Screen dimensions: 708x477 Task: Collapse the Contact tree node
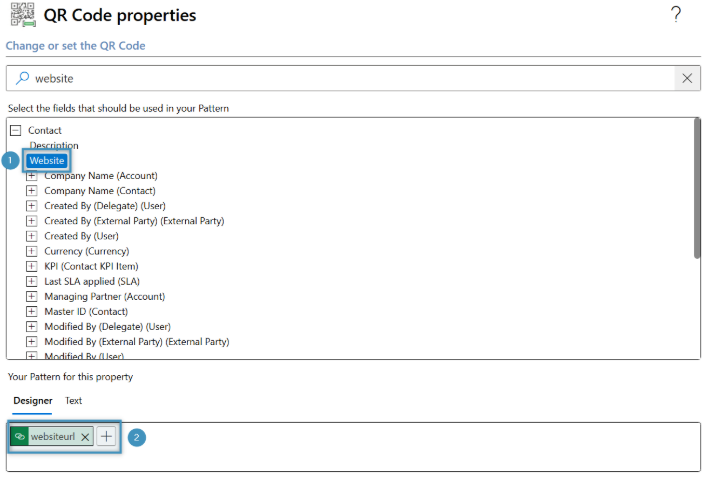click(x=16, y=131)
